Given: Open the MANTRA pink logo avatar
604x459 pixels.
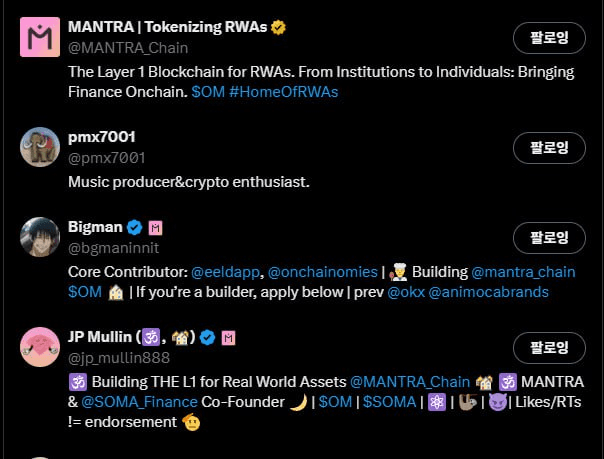Looking at the screenshot, I should (40, 37).
